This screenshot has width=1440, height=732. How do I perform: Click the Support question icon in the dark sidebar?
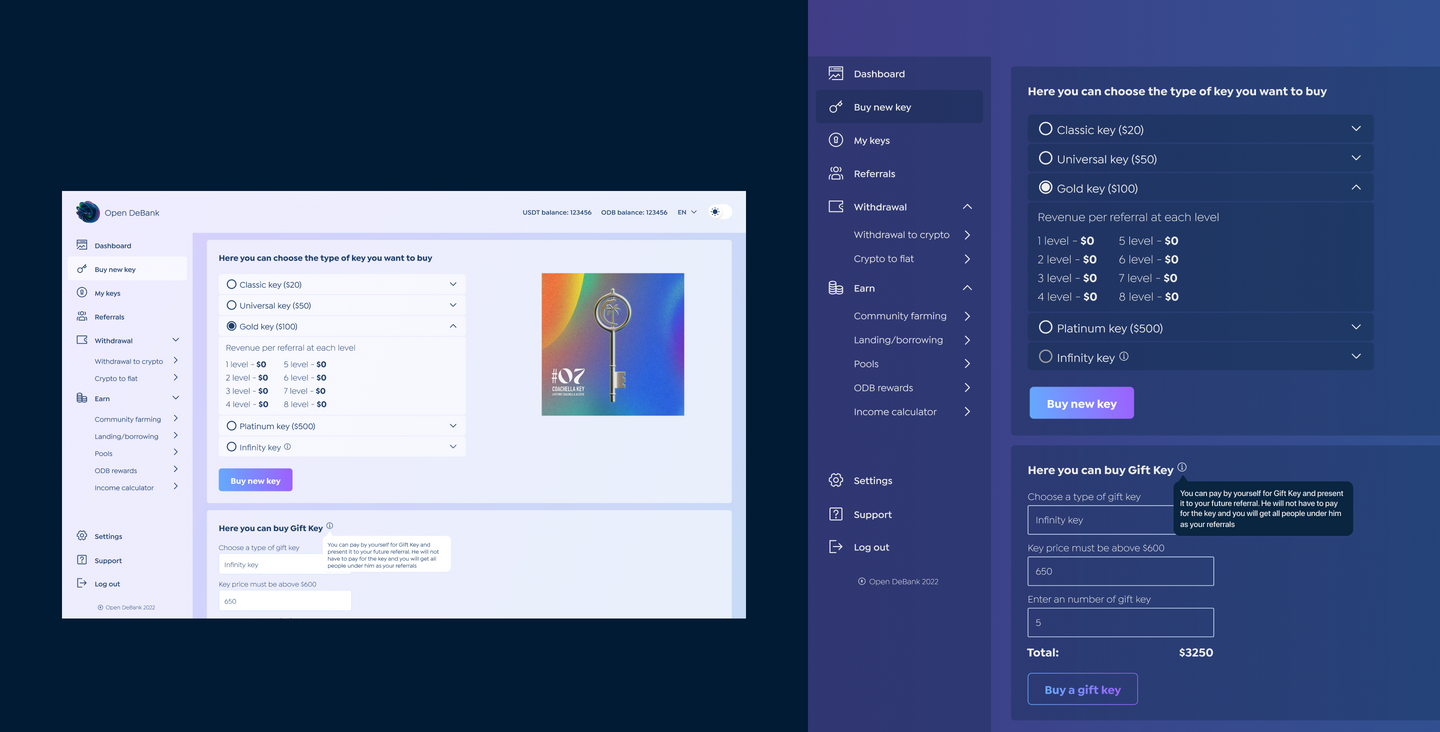[836, 514]
